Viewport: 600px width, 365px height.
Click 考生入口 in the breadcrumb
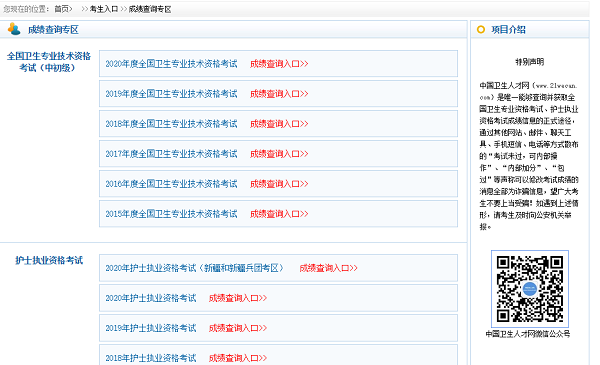click(x=104, y=9)
